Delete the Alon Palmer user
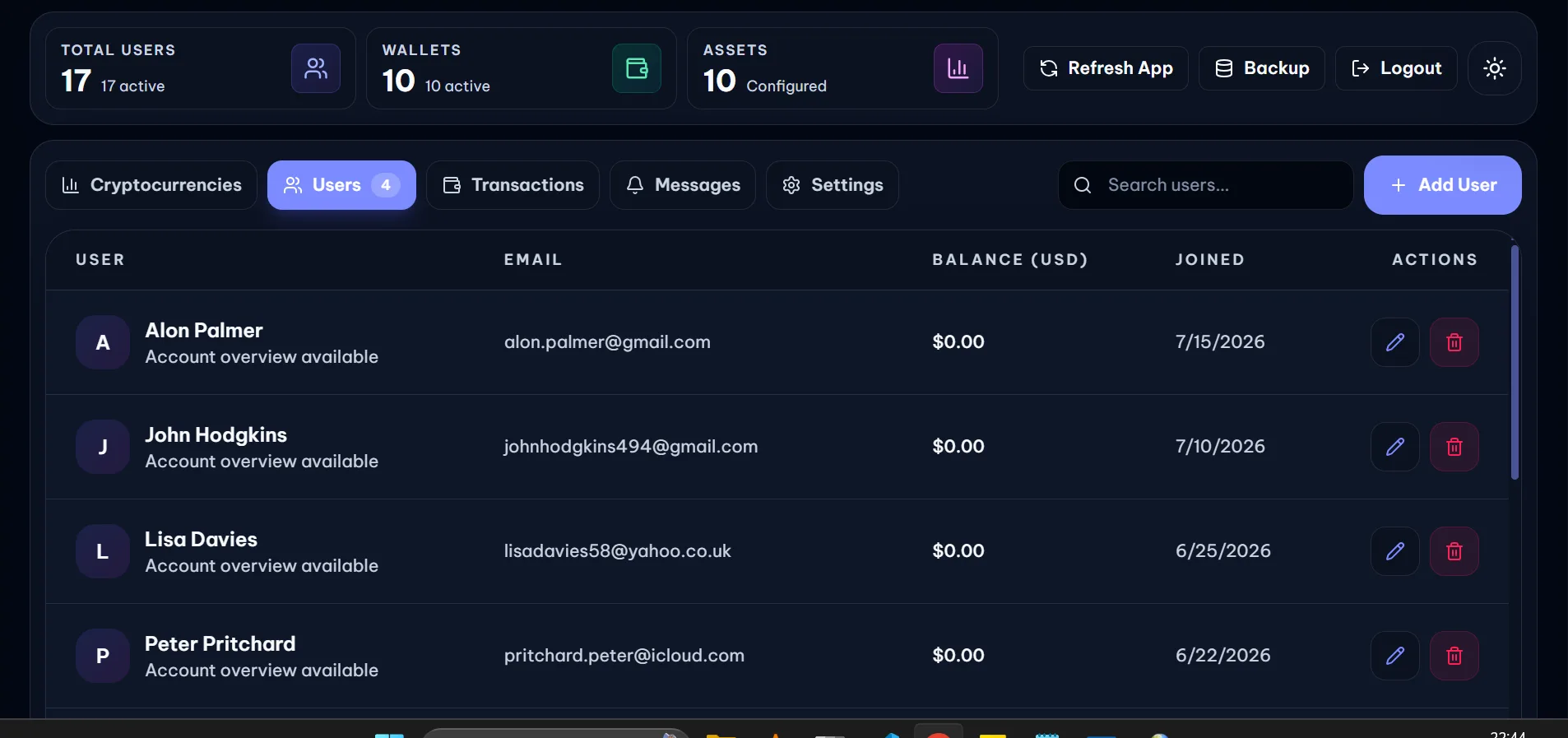Viewport: 1568px width, 738px height. click(1454, 342)
